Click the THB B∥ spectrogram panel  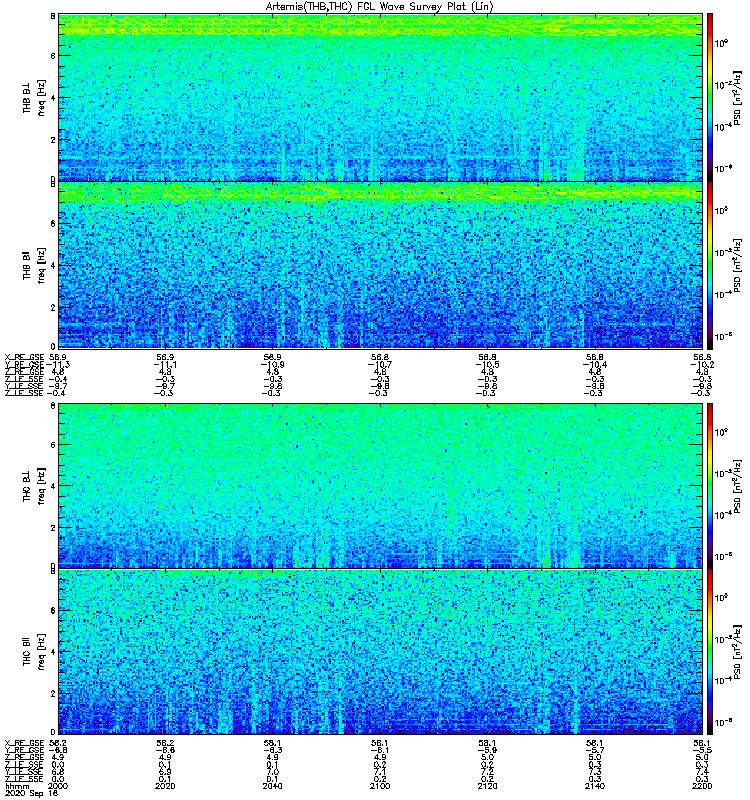(x=381, y=265)
